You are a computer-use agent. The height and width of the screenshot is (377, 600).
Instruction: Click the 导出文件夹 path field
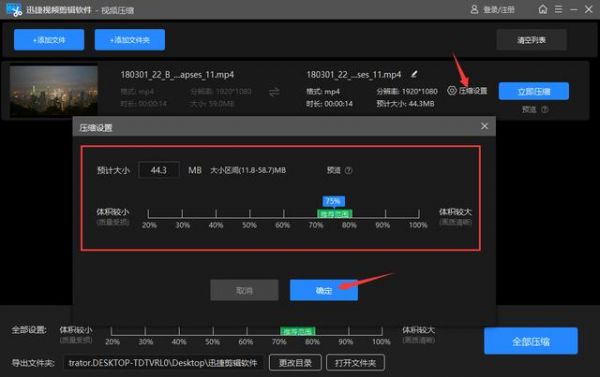[163, 363]
